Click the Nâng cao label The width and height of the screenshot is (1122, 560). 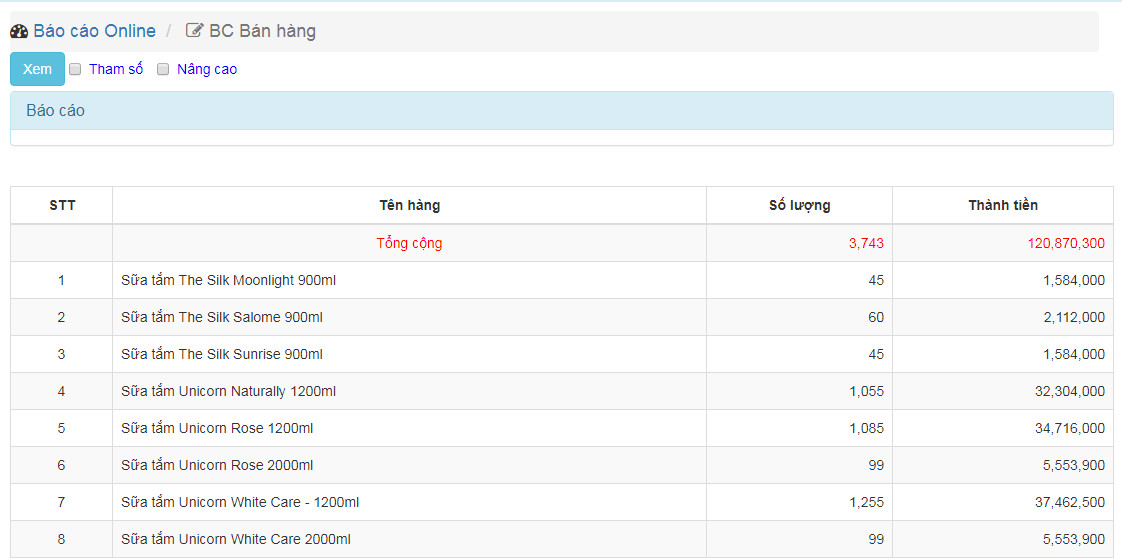pyautogui.click(x=207, y=69)
